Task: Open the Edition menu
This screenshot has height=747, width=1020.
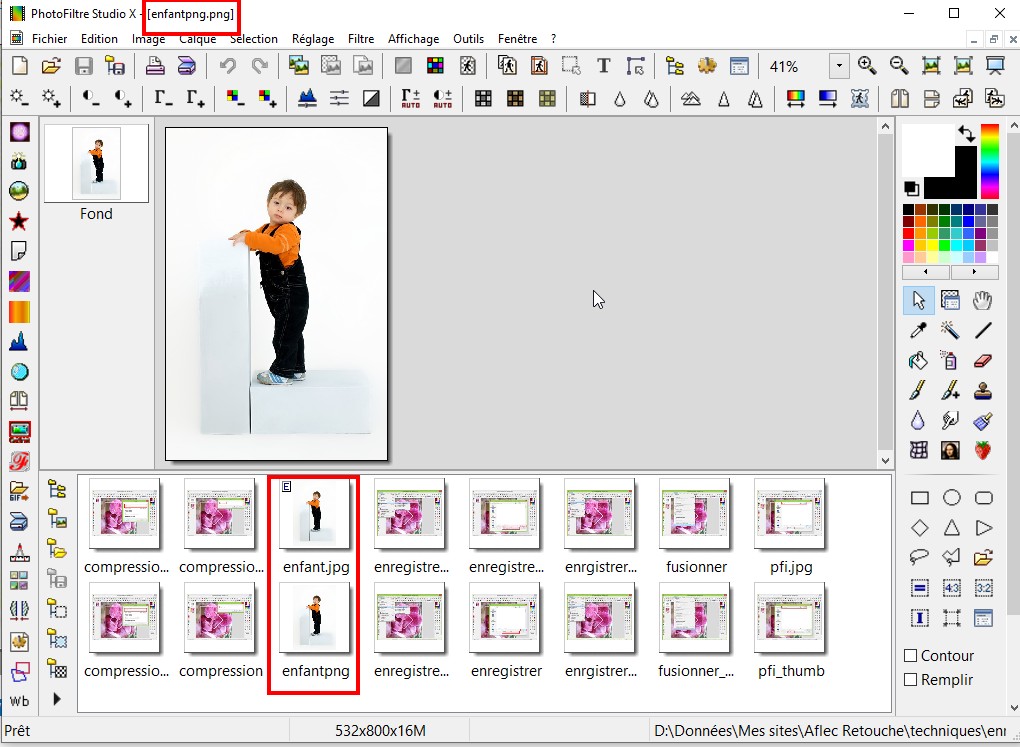Action: [99, 39]
